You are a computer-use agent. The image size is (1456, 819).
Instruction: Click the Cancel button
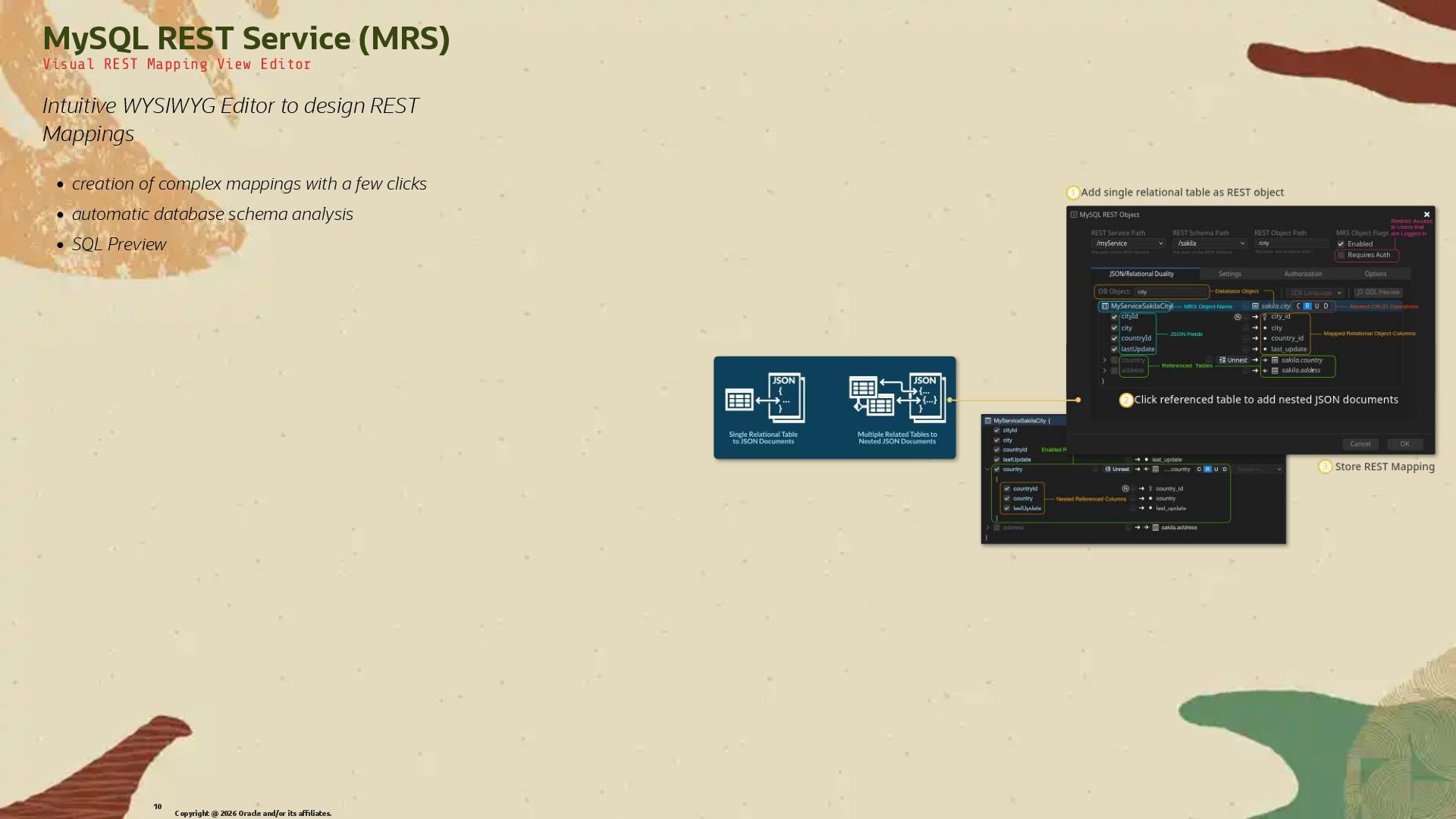(1360, 444)
